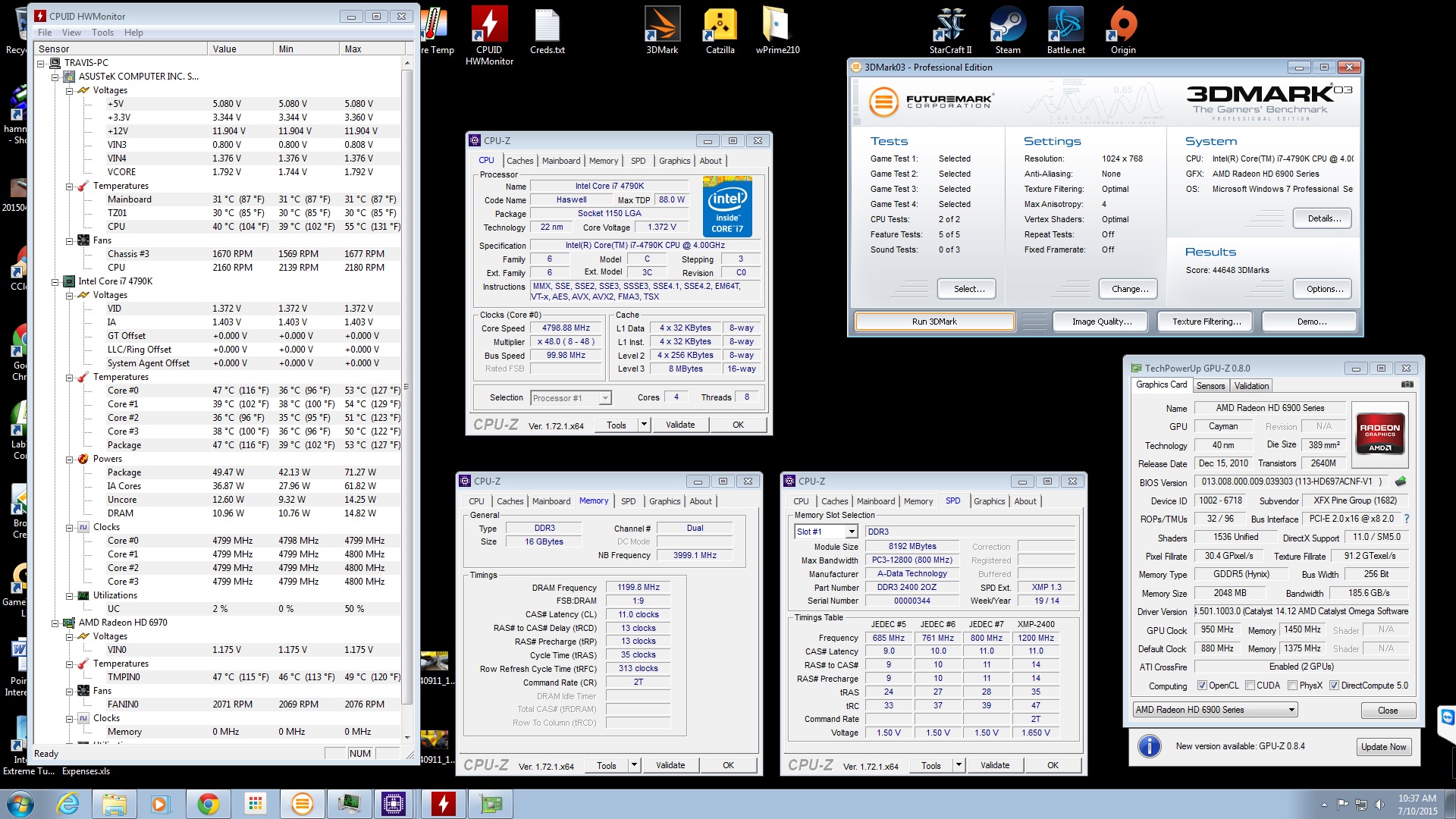Viewport: 1456px width, 819px height.
Task: Switch to HWMonitor red lightning taskbar icon
Action: [x=443, y=804]
